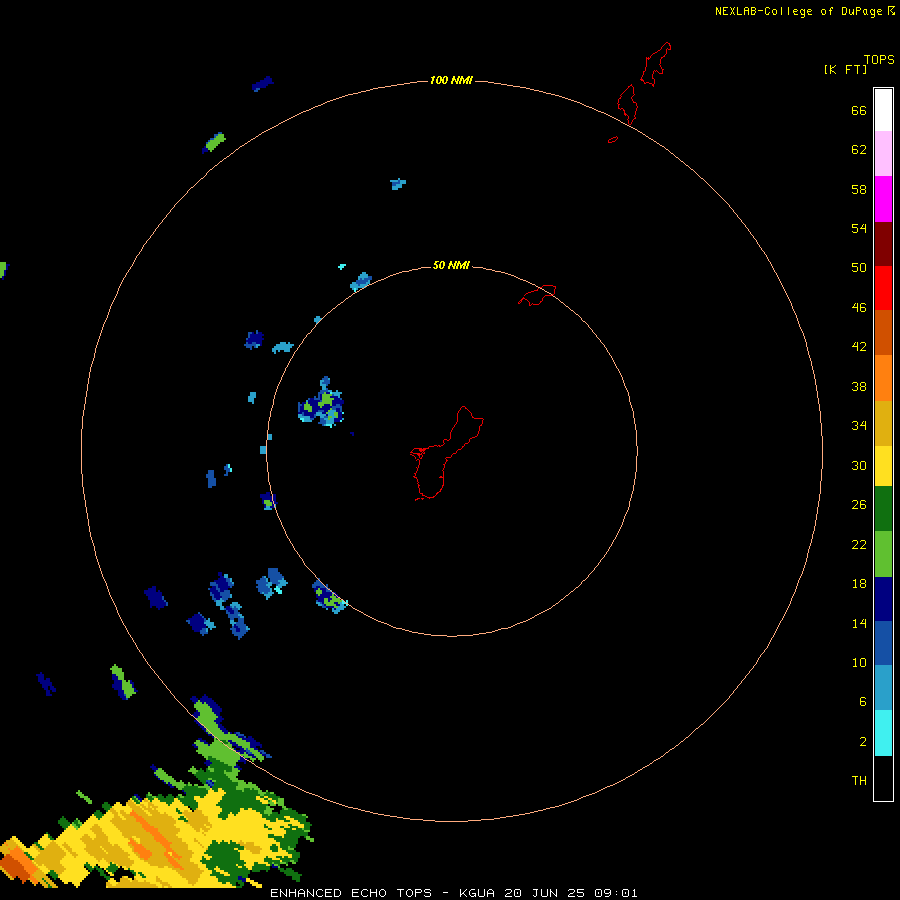900x900 pixels.
Task: Click the legend value 34
Action: coord(859,425)
